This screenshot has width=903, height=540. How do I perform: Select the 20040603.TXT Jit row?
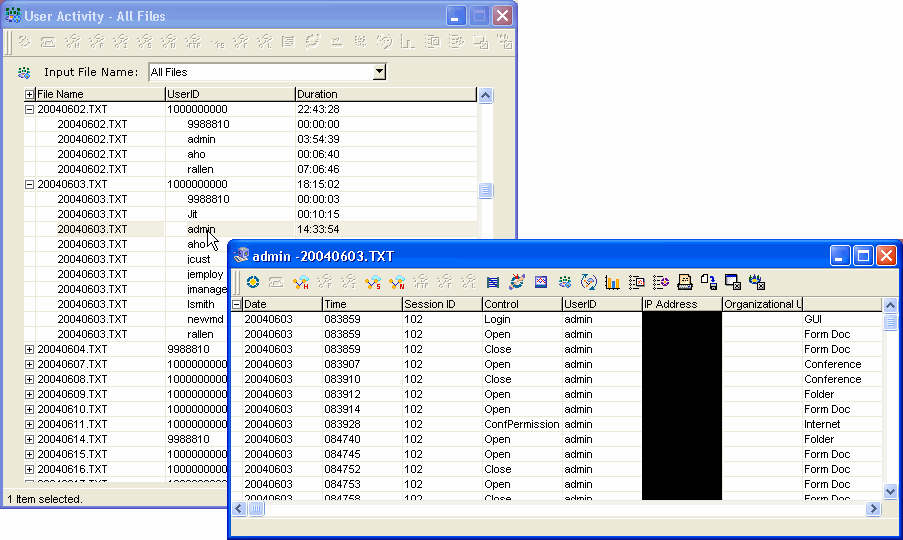click(251, 214)
